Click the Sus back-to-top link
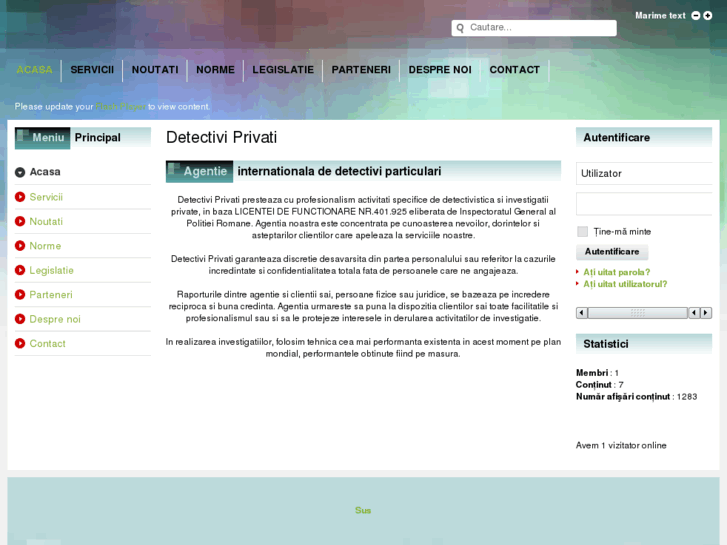This screenshot has height=545, width=727. [x=363, y=510]
